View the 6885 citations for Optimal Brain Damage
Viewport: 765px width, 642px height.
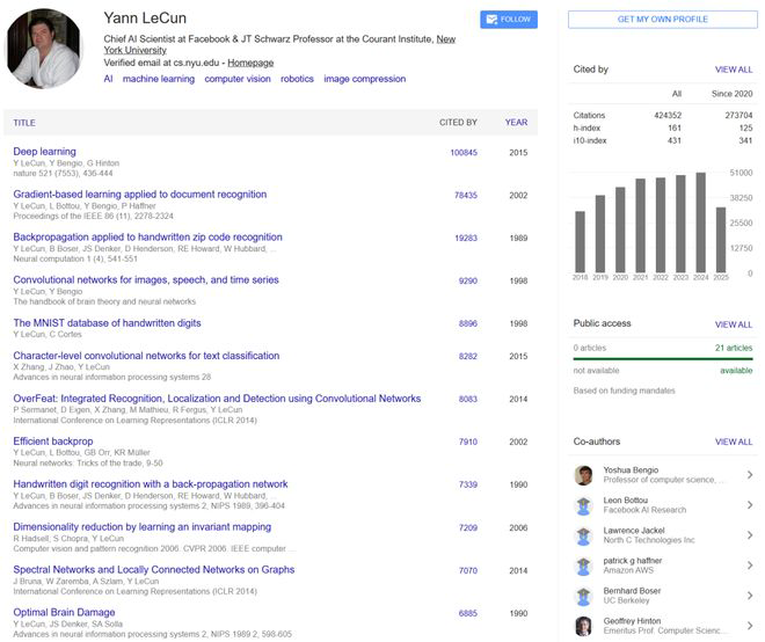(x=468, y=614)
